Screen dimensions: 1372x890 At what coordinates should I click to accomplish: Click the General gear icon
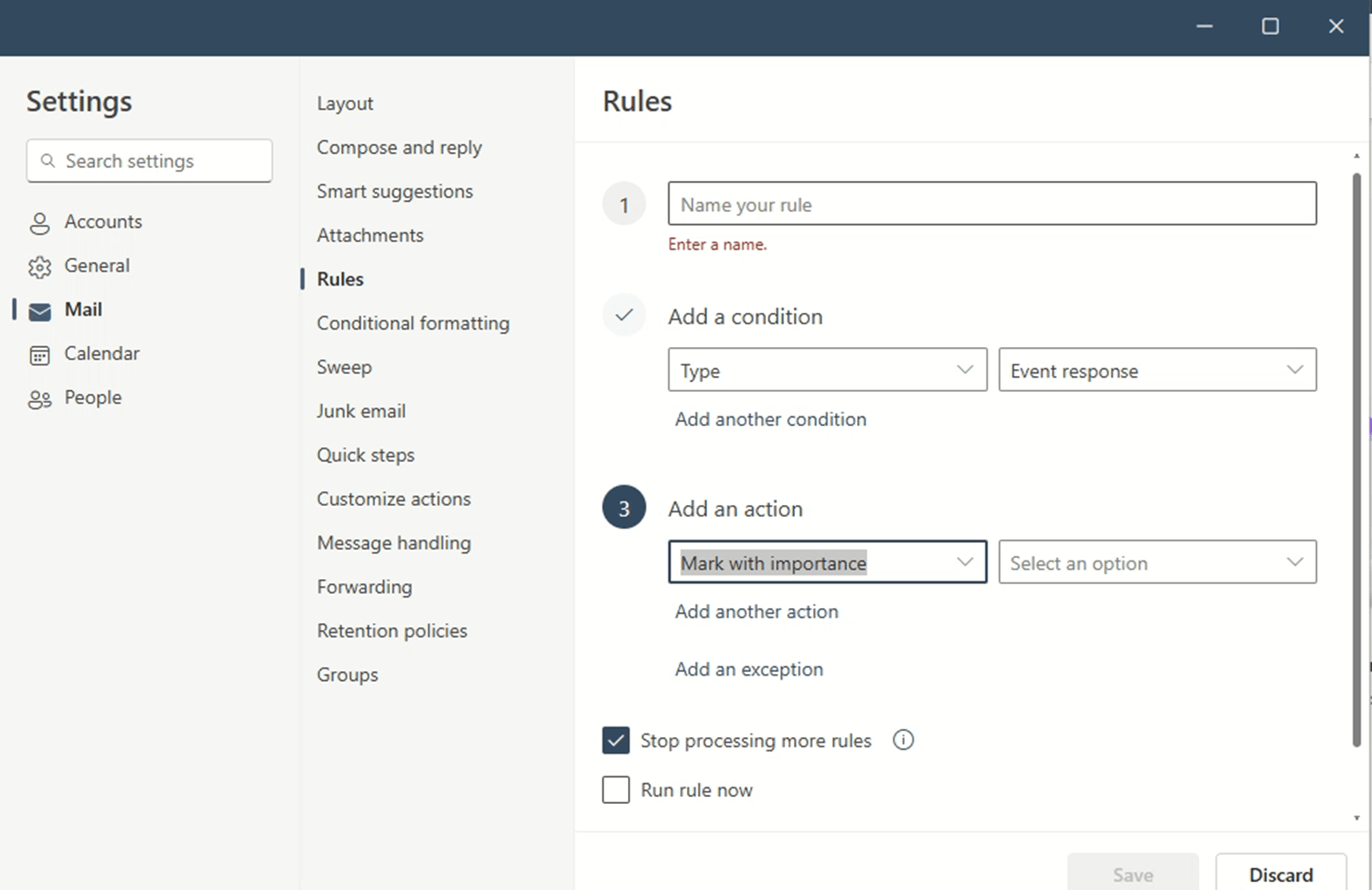tap(40, 267)
